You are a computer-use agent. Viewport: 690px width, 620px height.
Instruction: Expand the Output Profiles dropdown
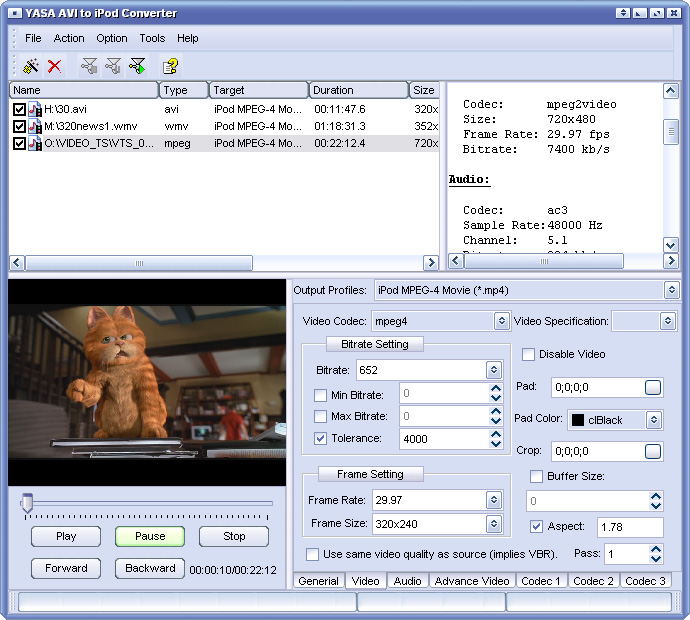pyautogui.click(x=671, y=290)
